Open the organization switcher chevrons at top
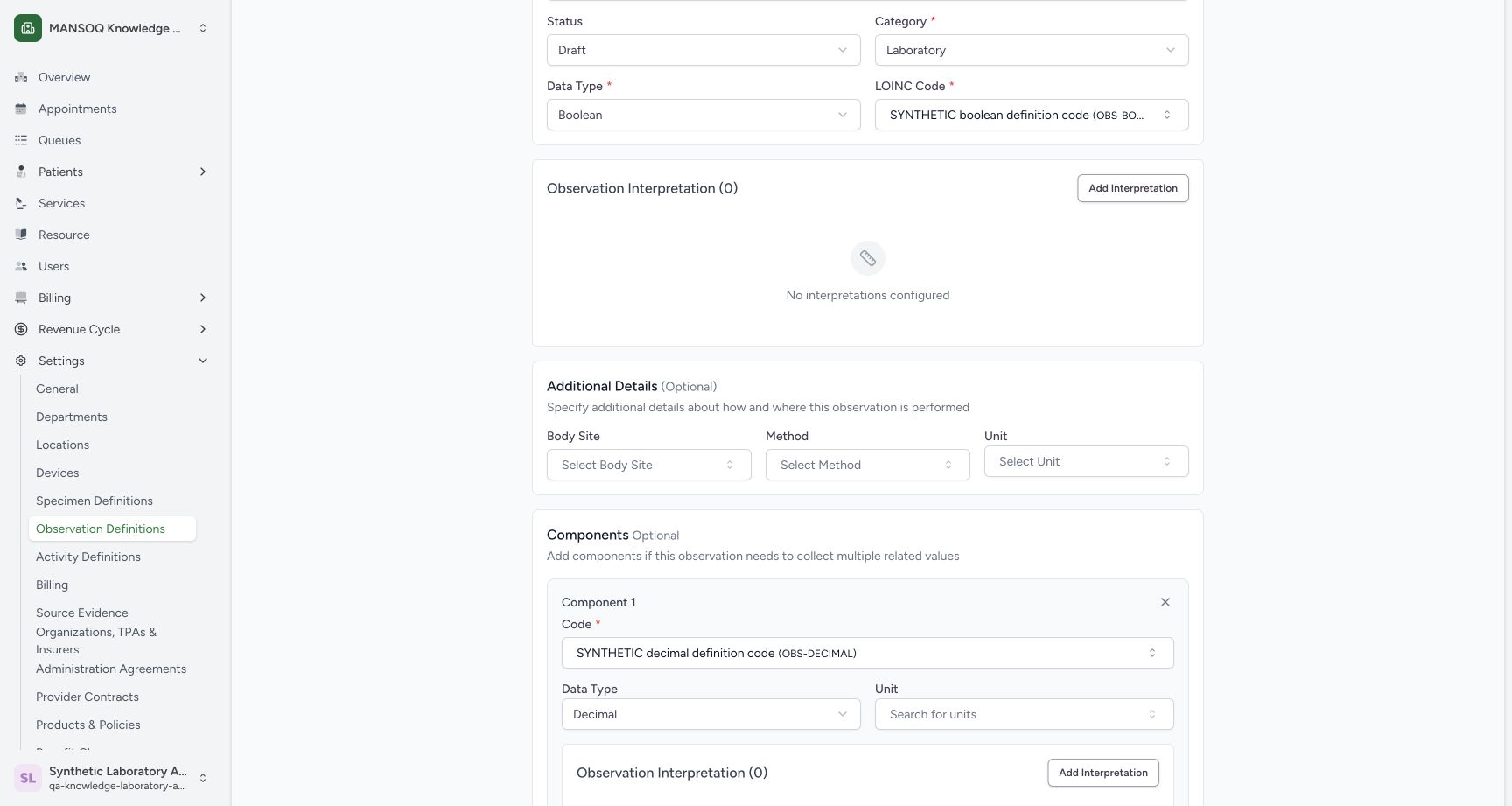Screen dimensions: 1512x806 (203, 28)
